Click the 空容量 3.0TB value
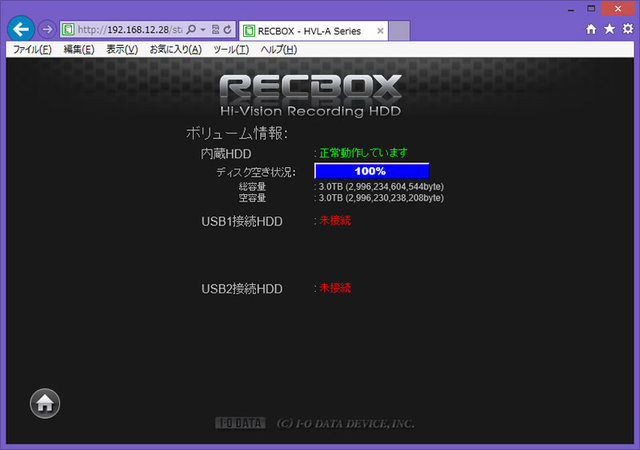Viewport: 640px width, 450px height. click(x=381, y=198)
